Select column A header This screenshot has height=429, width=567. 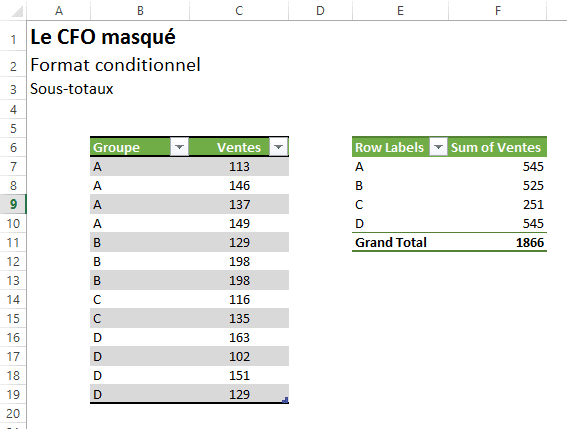click(x=59, y=10)
